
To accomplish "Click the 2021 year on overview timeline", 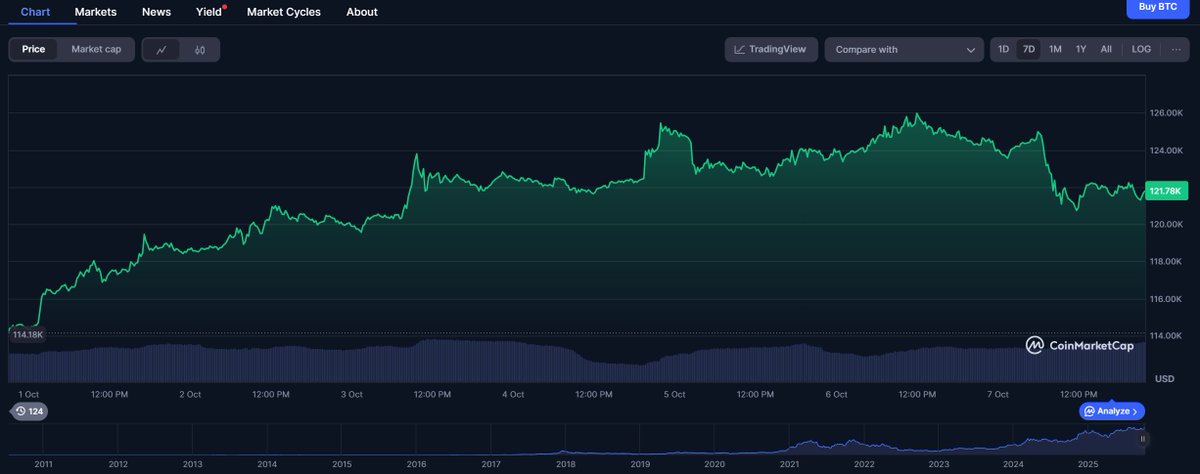I will (x=790, y=464).
